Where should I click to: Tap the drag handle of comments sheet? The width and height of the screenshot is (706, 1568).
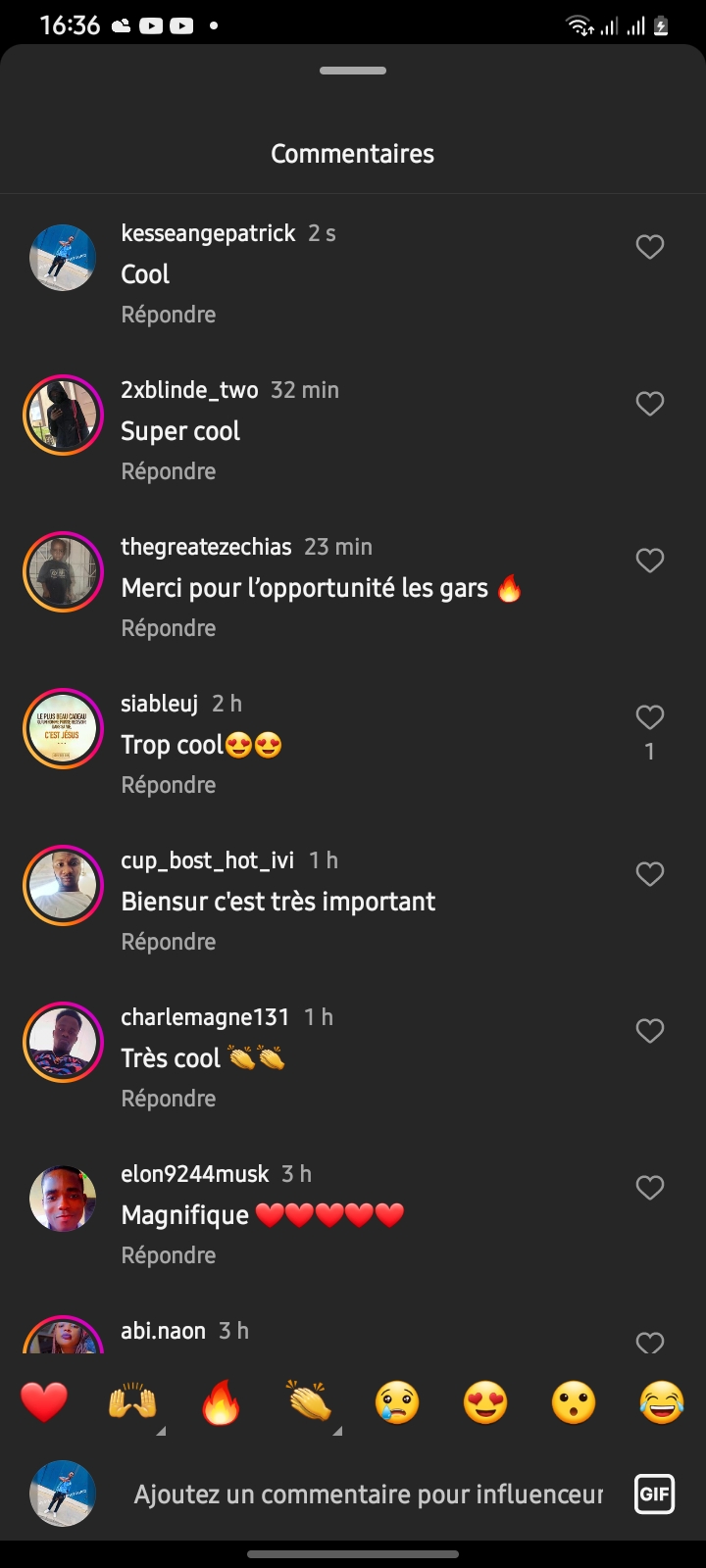point(353,71)
